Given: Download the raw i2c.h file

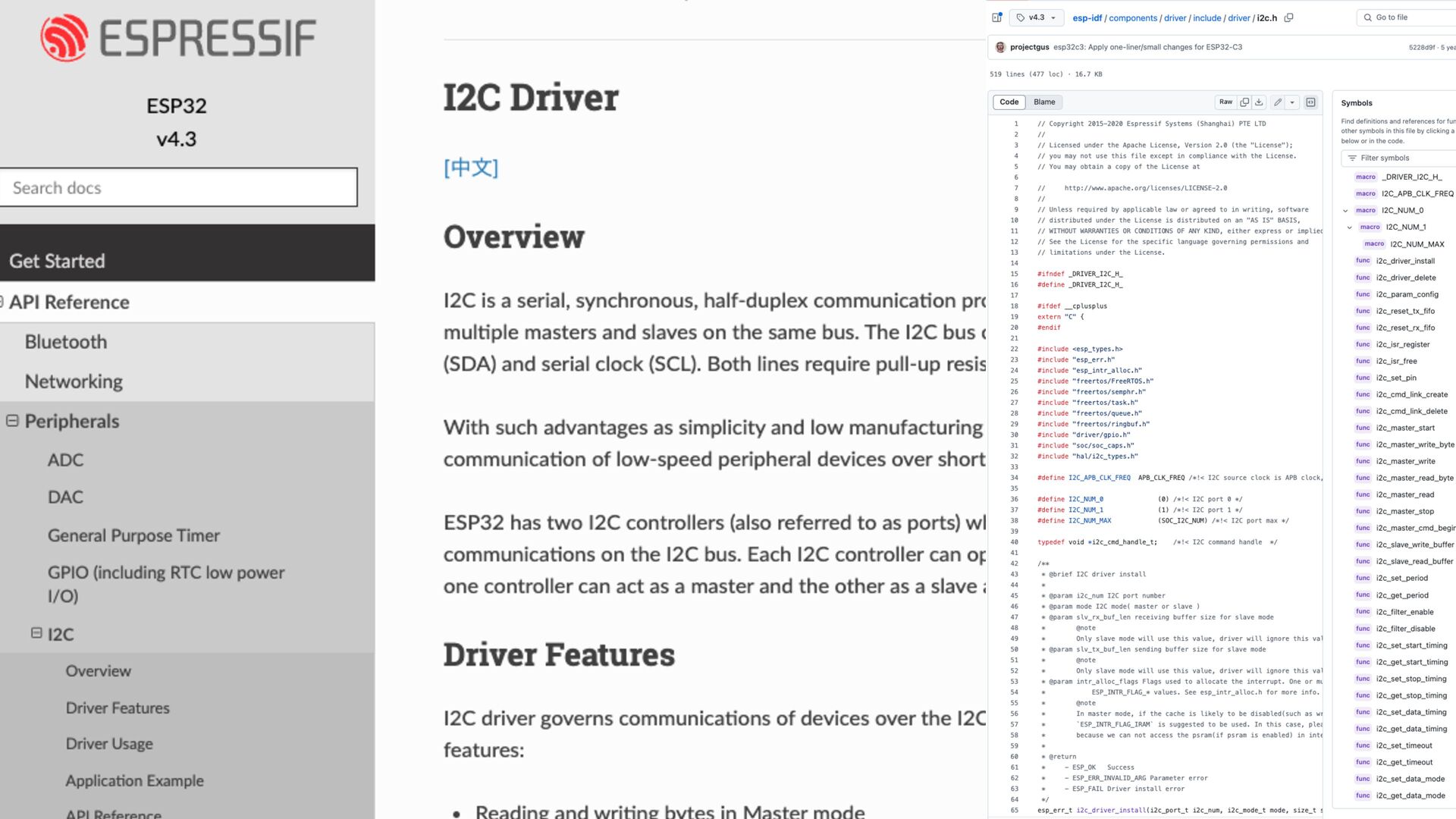Looking at the screenshot, I should point(1259,102).
